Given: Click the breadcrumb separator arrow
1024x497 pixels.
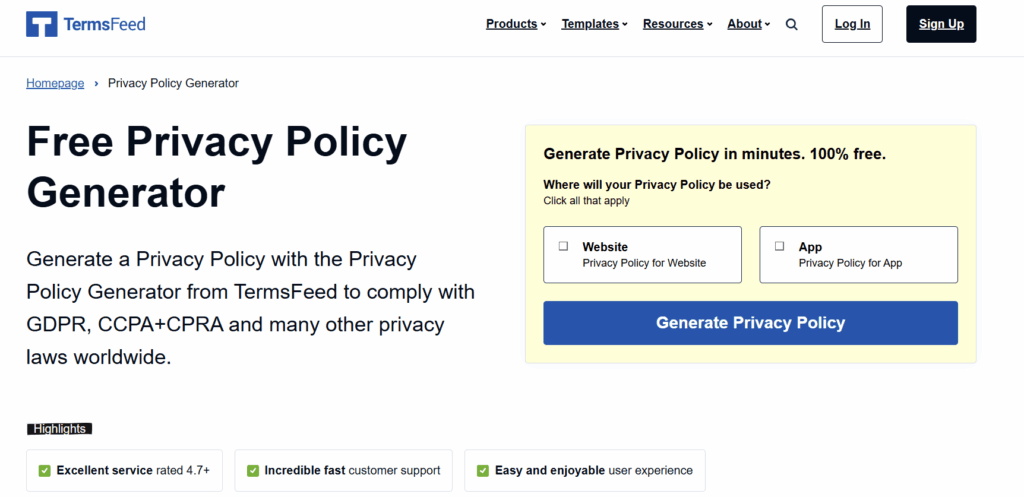Looking at the screenshot, I should tap(96, 83).
